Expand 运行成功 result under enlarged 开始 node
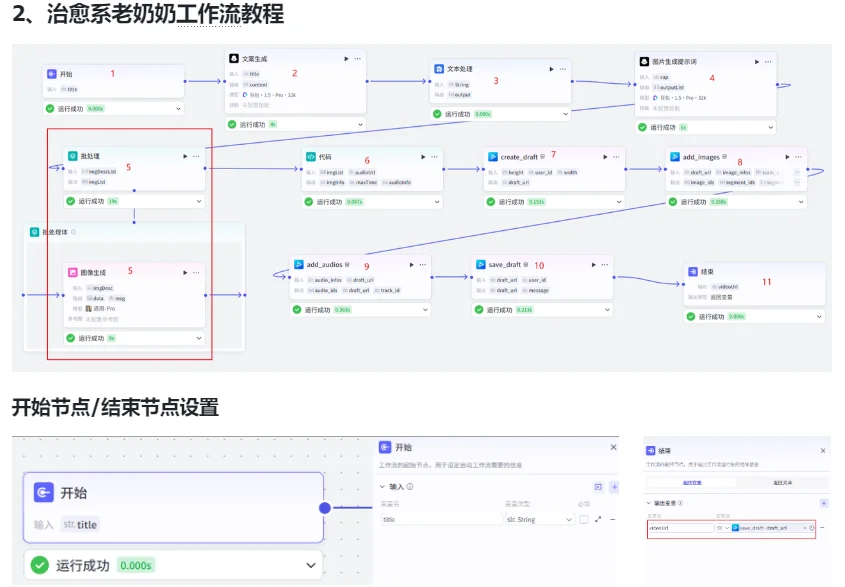 click(x=311, y=565)
